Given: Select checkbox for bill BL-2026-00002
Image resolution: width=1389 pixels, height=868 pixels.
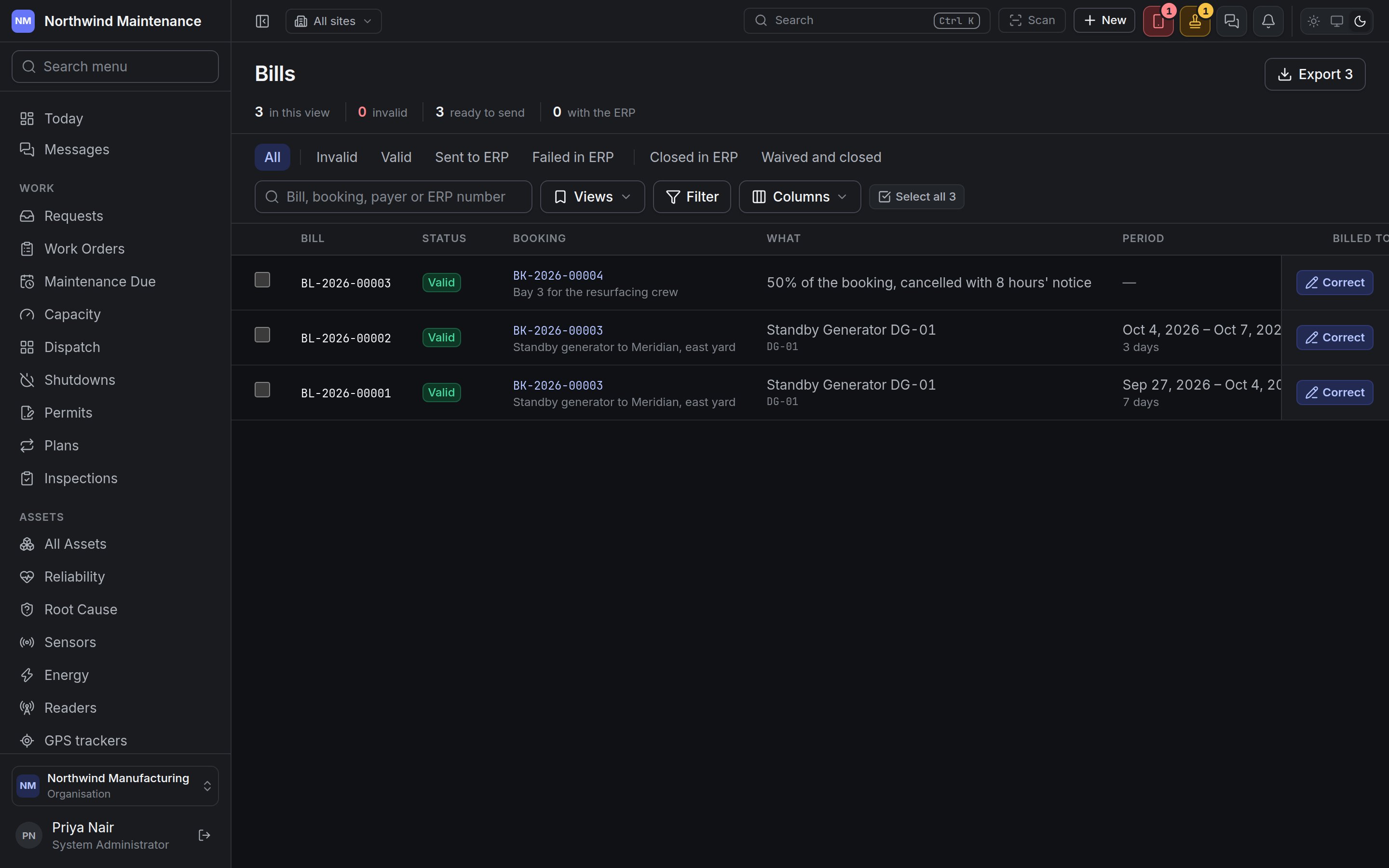Looking at the screenshot, I should [262, 335].
